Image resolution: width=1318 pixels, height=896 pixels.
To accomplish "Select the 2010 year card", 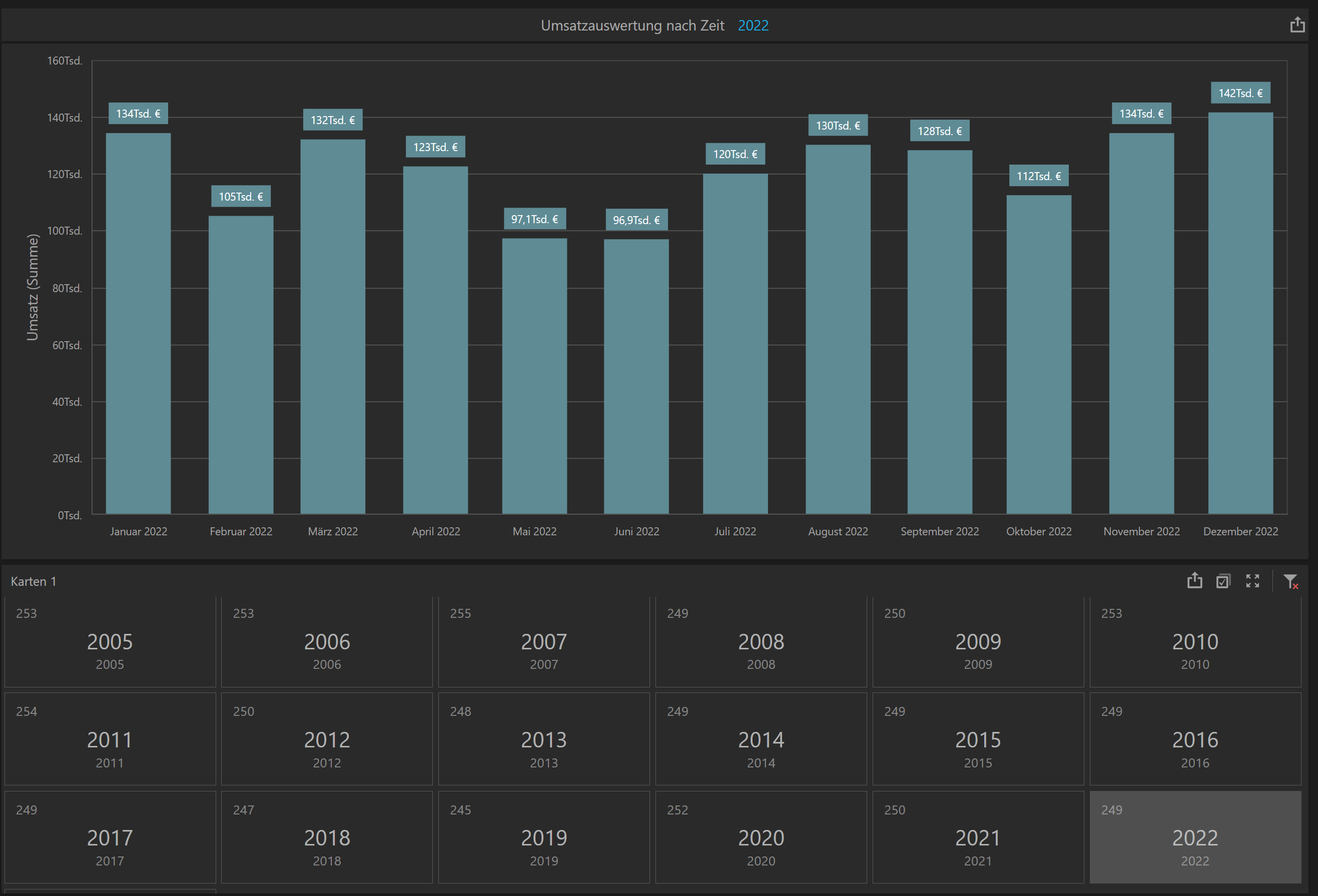I will point(1195,641).
